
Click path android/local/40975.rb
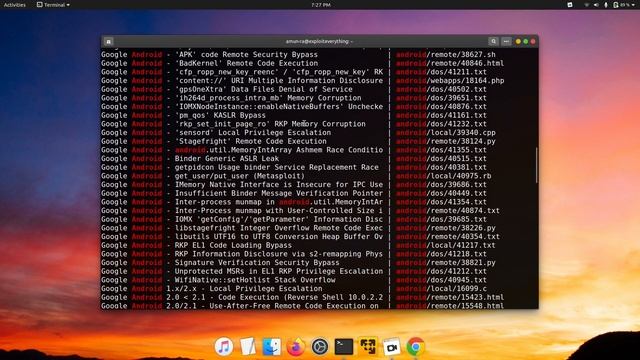[x=443, y=176]
